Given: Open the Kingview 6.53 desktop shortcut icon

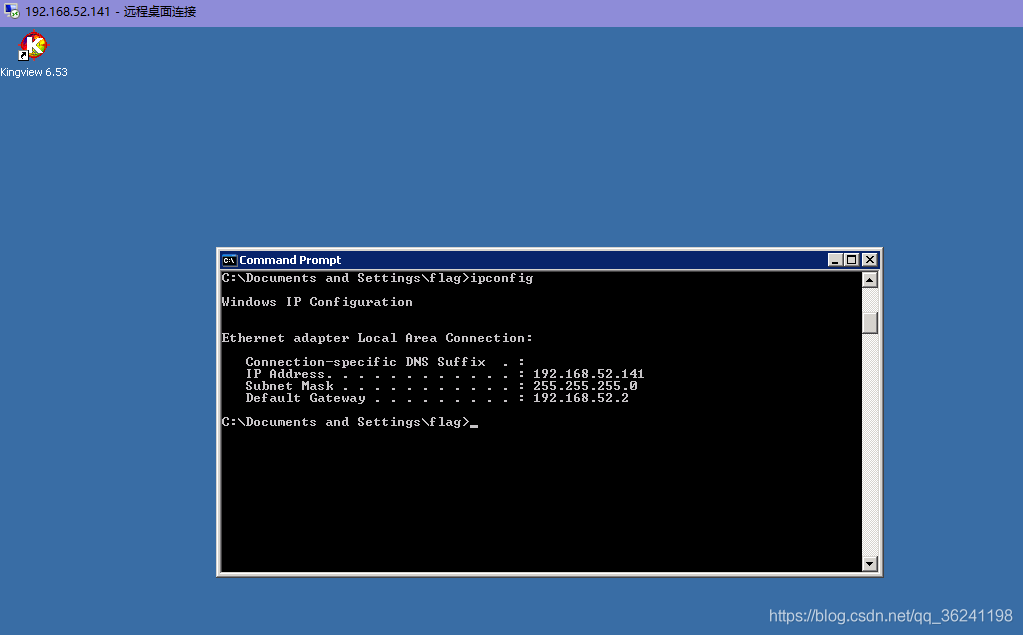Looking at the screenshot, I should pyautogui.click(x=33, y=46).
